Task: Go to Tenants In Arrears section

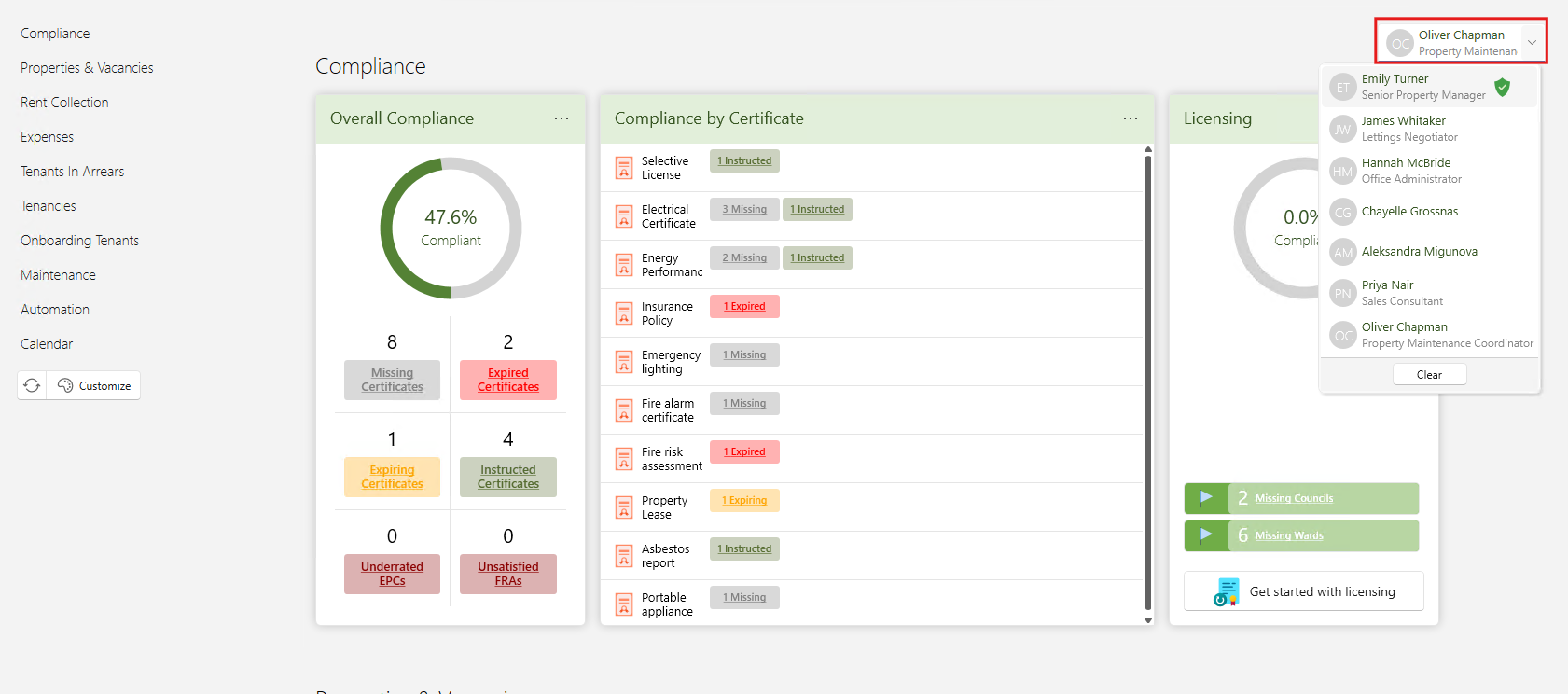Action: 72,172
